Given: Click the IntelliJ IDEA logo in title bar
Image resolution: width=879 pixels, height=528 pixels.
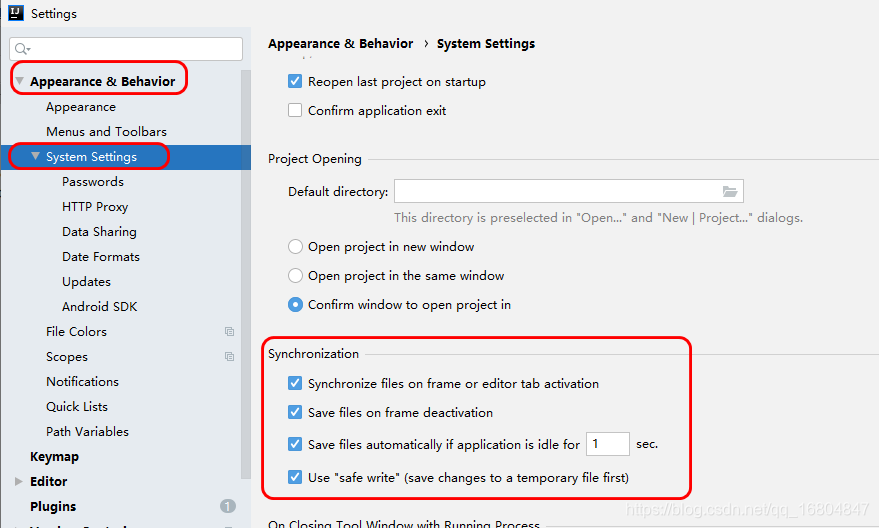Looking at the screenshot, I should (16, 13).
